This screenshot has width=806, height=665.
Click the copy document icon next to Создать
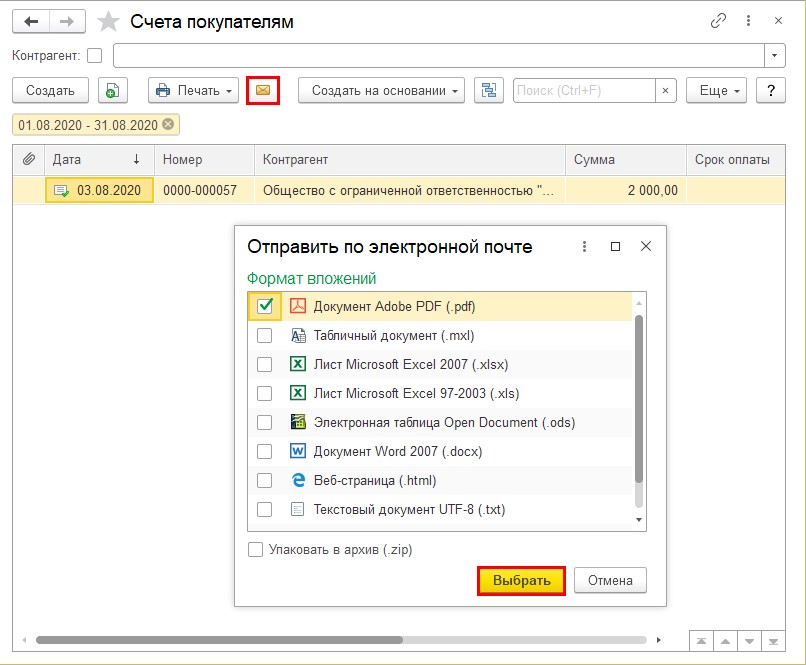coord(112,90)
